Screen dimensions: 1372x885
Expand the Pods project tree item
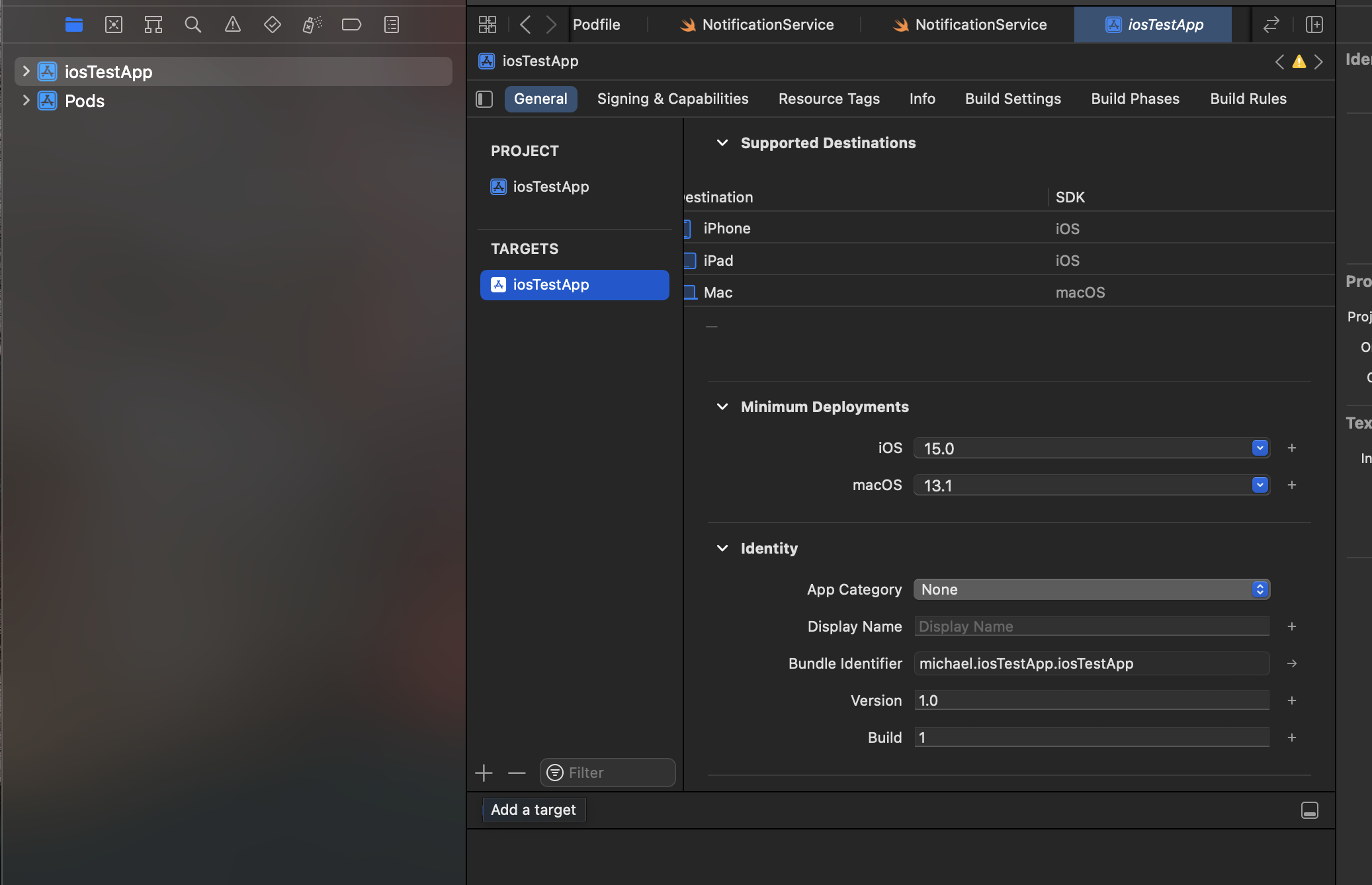(x=22, y=100)
